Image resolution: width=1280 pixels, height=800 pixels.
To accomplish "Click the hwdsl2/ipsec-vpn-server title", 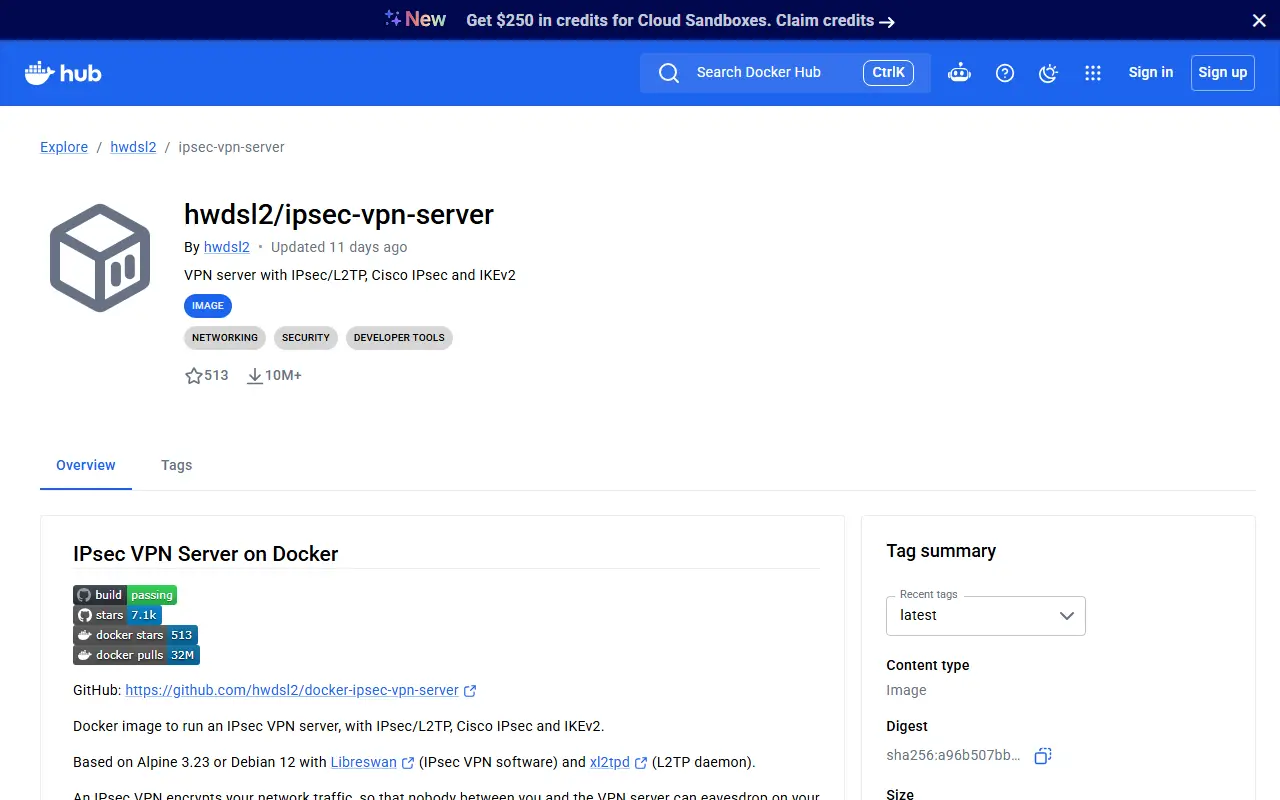I will pyautogui.click(x=339, y=215).
